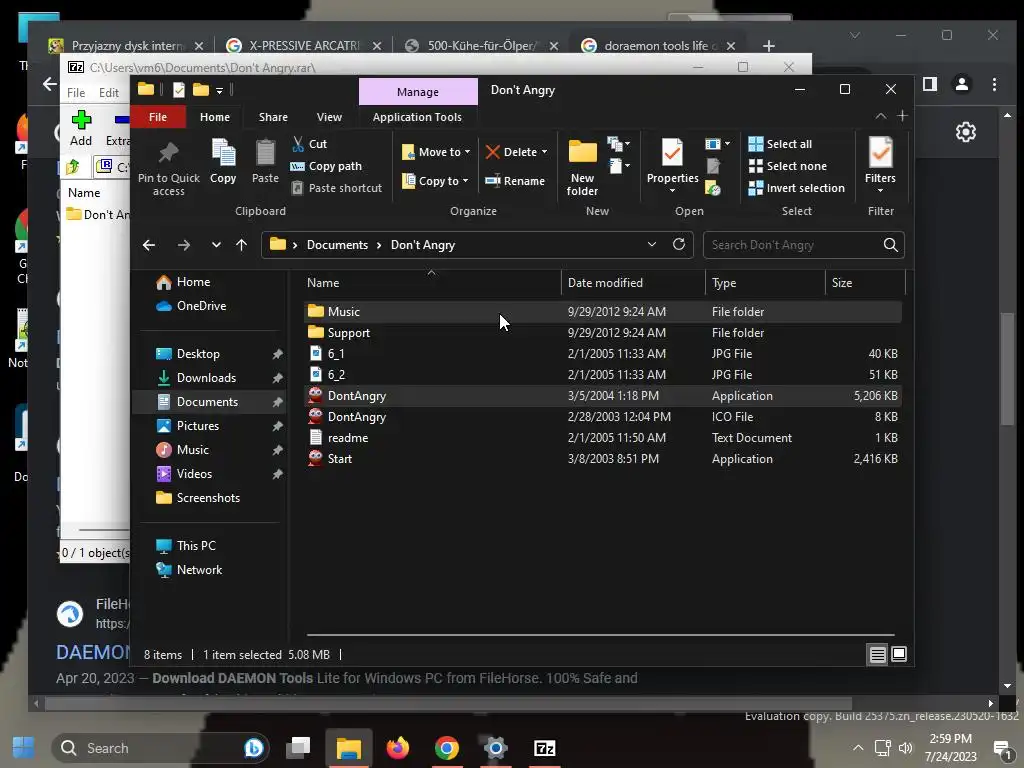Click the History icon in Open group
The width and height of the screenshot is (1024, 768).
pyautogui.click(x=712, y=189)
